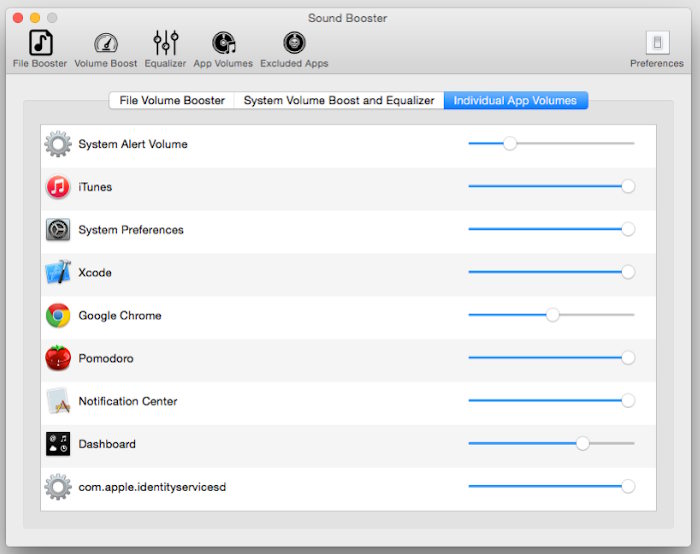
Task: Click the System Preferences volume slider
Action: (552, 229)
